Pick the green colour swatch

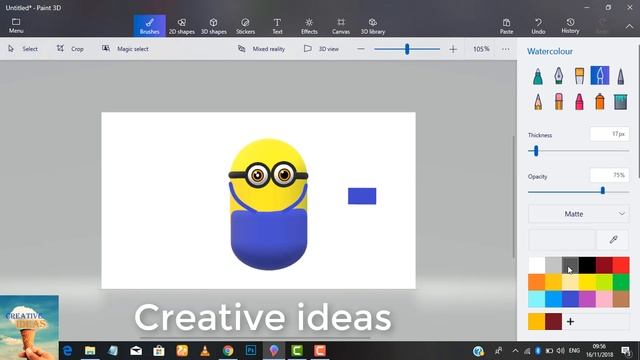tap(621, 282)
